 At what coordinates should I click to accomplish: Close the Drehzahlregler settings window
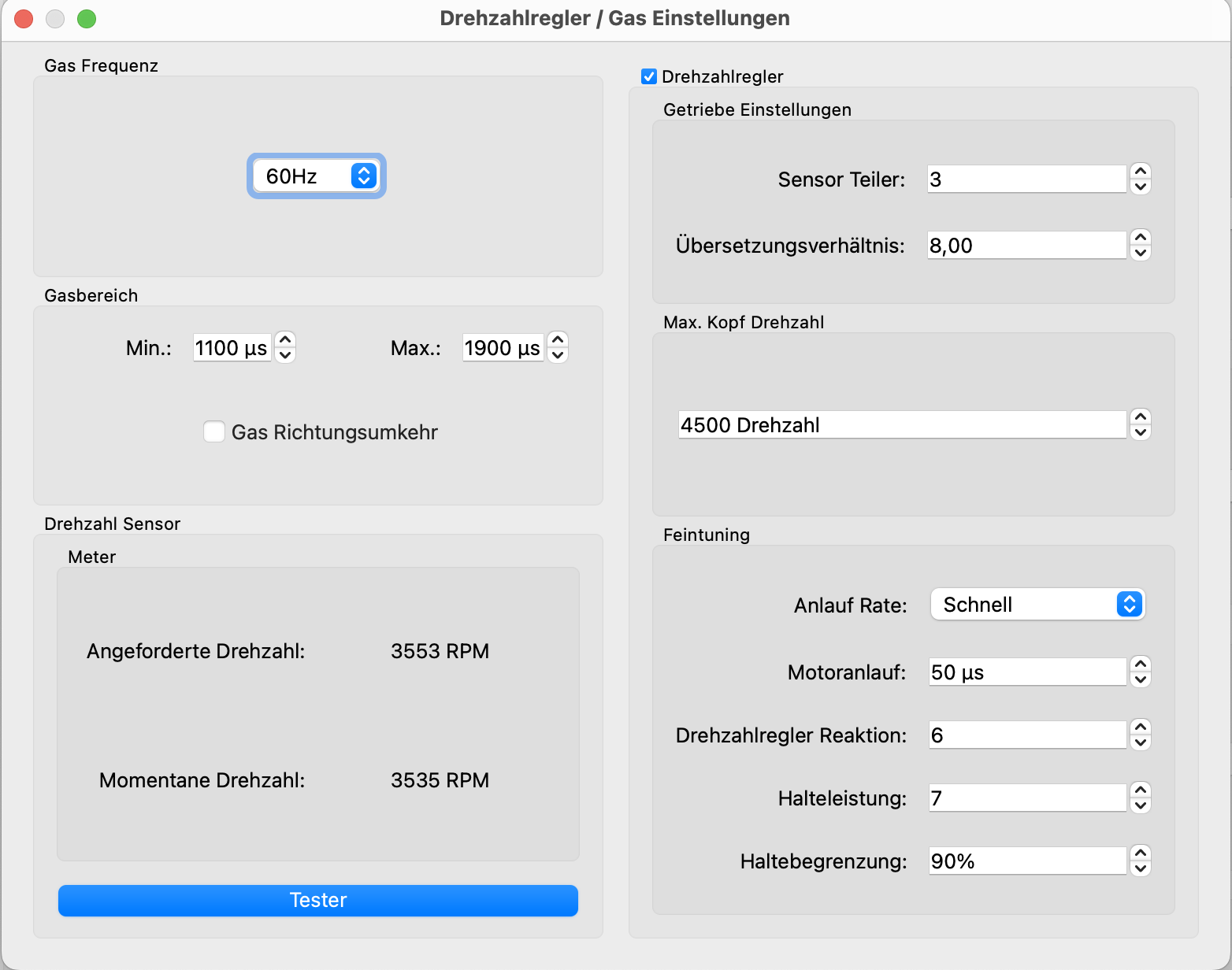tap(24, 19)
